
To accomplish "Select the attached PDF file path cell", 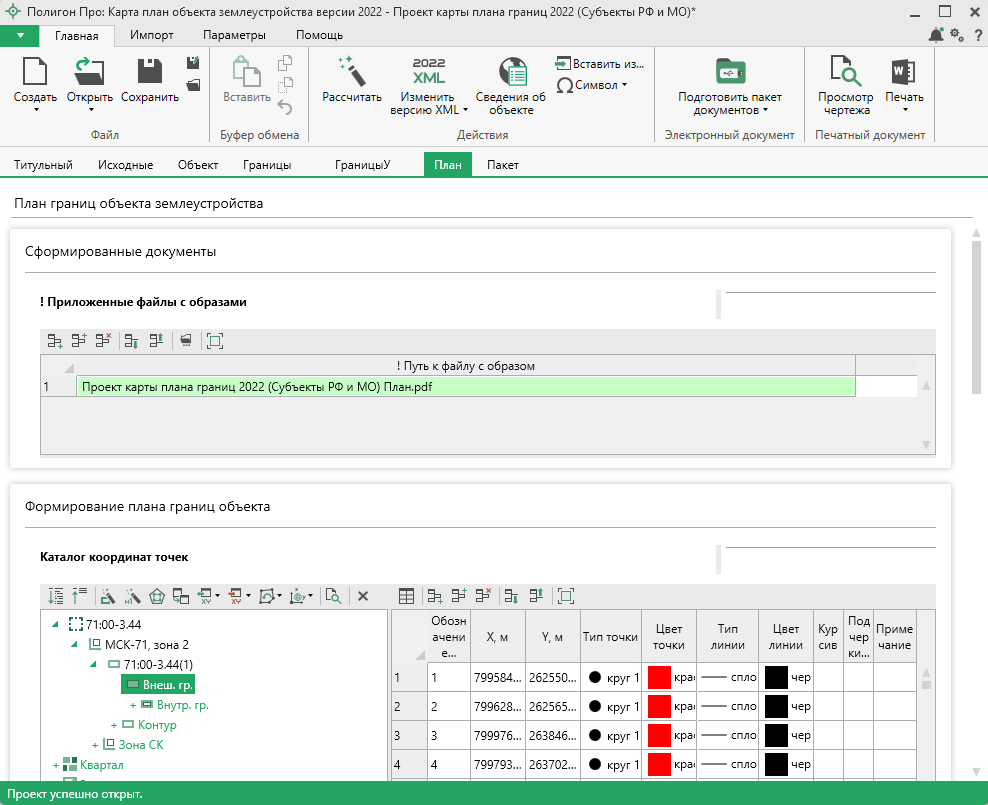I will tap(465, 387).
